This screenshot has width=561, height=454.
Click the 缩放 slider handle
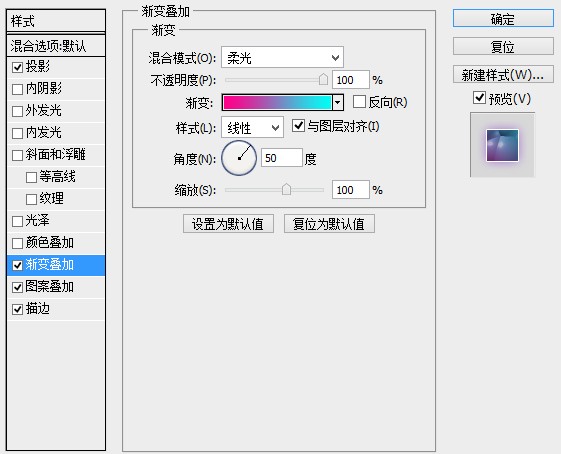tap(286, 189)
